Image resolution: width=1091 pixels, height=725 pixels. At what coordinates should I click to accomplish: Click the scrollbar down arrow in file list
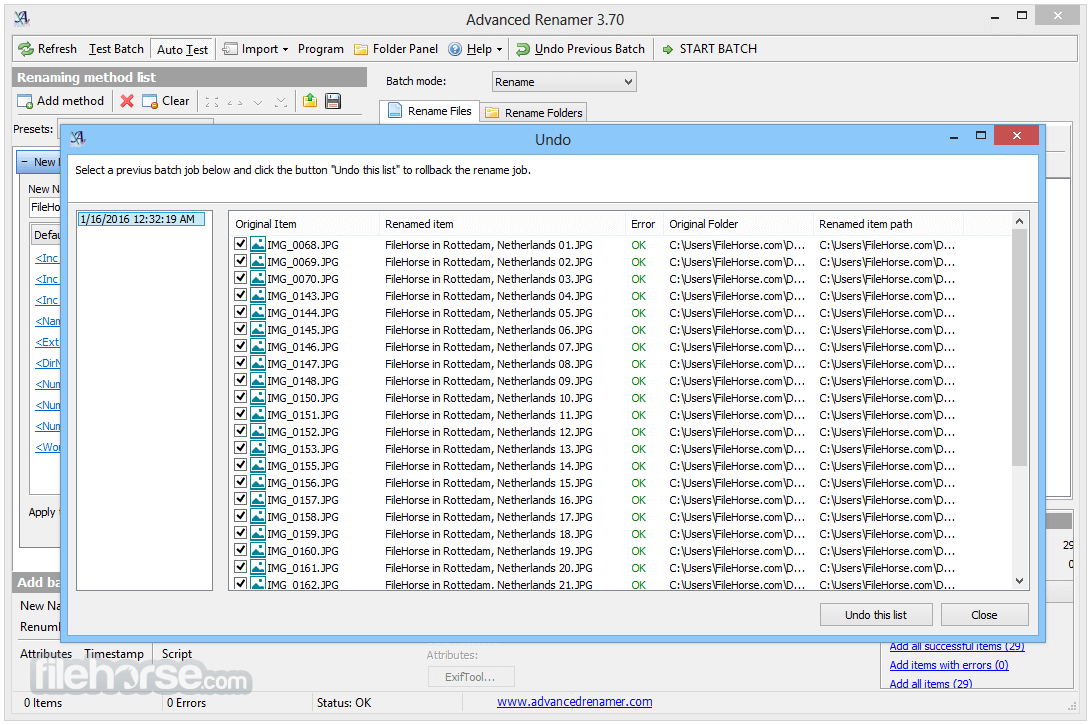point(1019,581)
